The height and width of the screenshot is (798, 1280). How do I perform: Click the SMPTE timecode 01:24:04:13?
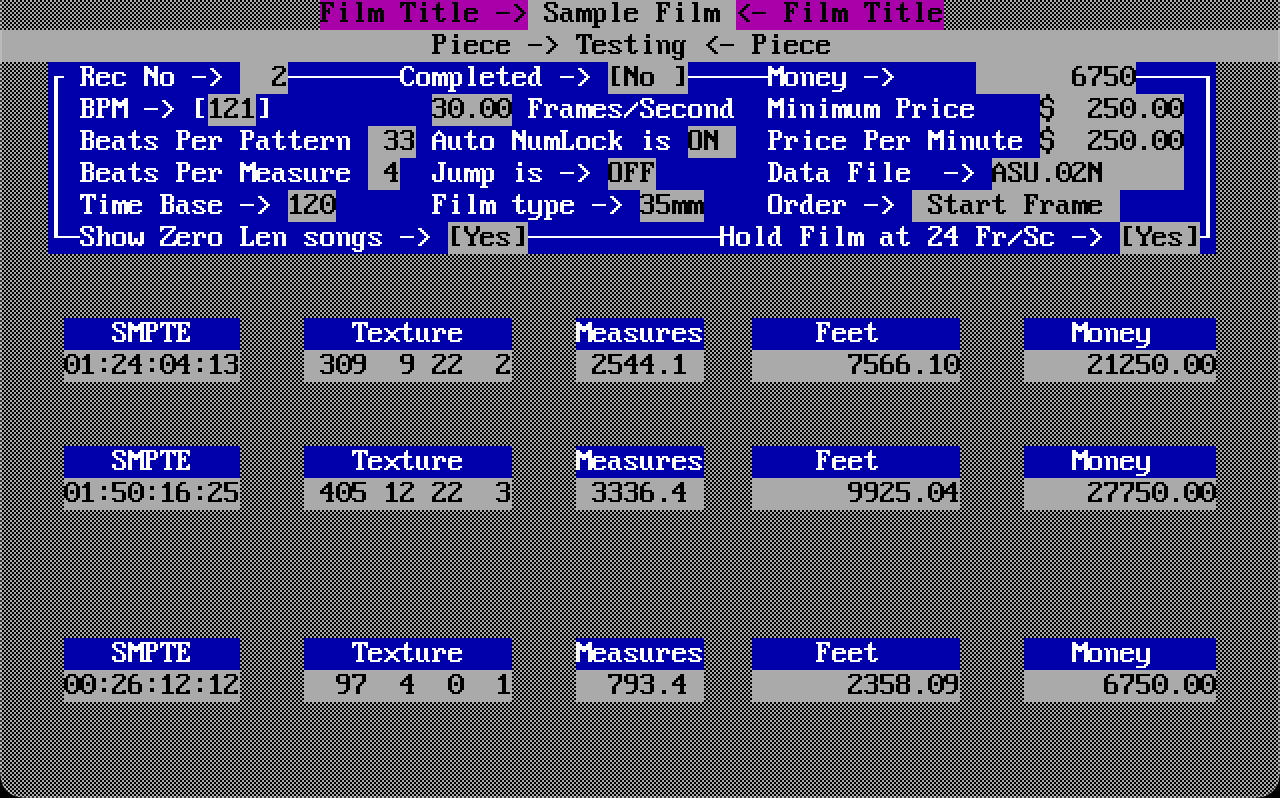pos(152,366)
